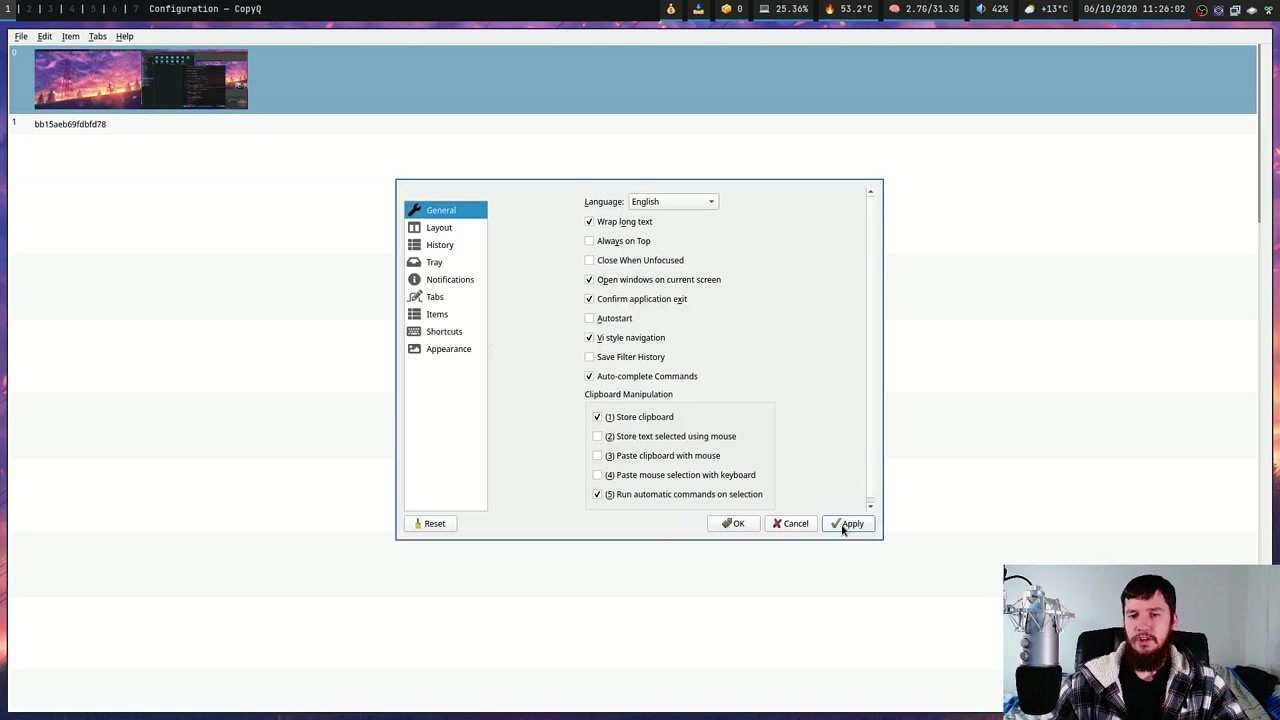Select the bb15aeb69fdbfd78 clipboard entry
The image size is (1280, 720).
pos(70,124)
